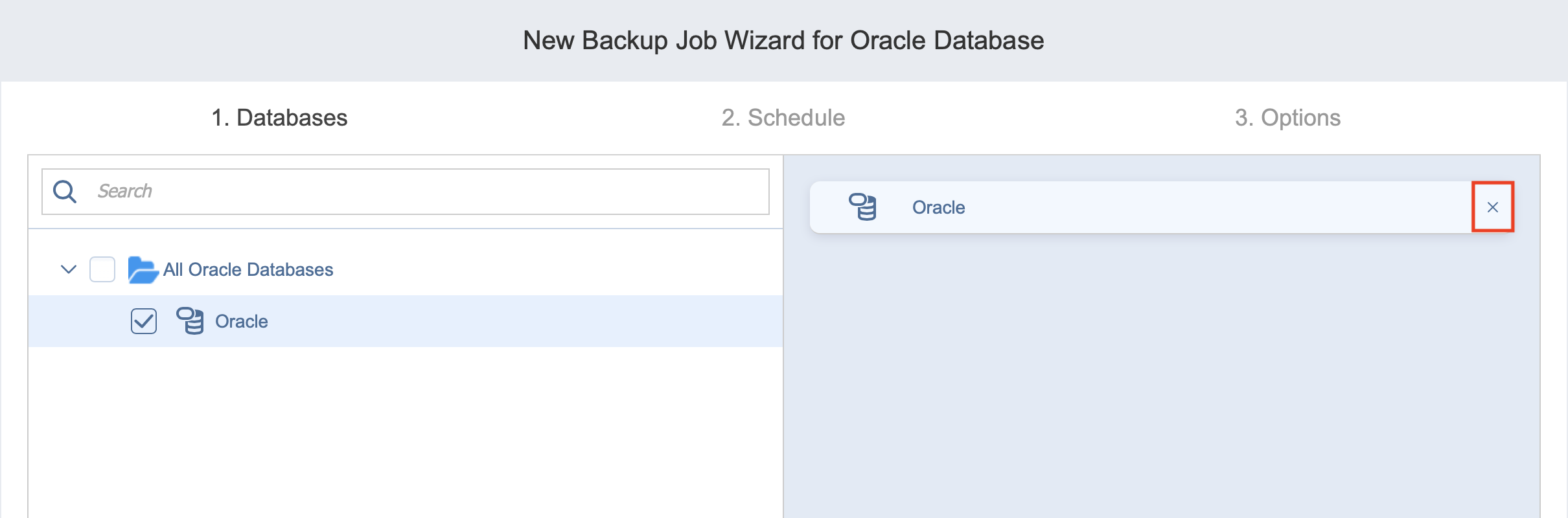Click the Search input field
1568x518 pixels.
pos(428,192)
